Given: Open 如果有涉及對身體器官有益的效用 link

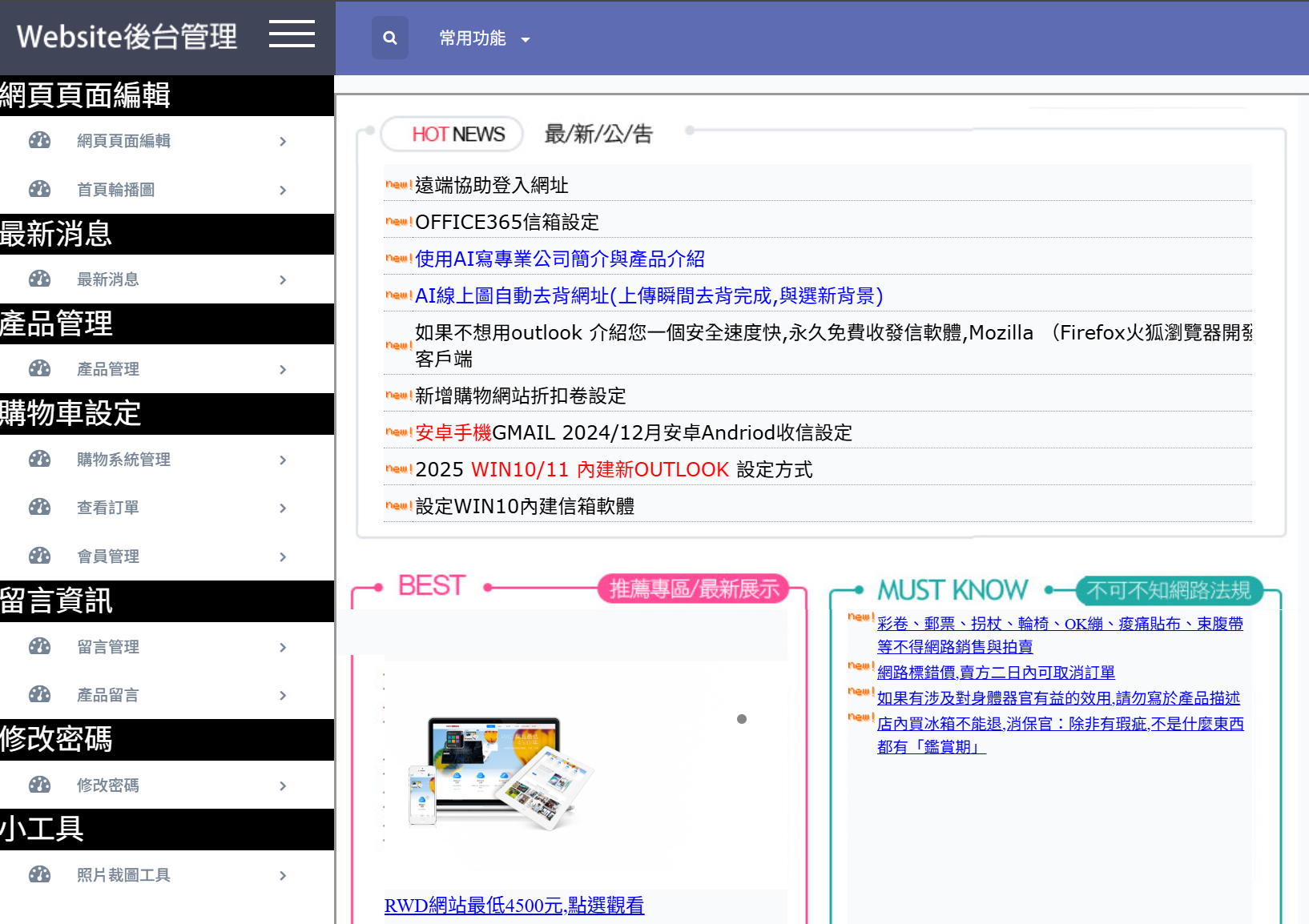Looking at the screenshot, I should point(1058,698).
